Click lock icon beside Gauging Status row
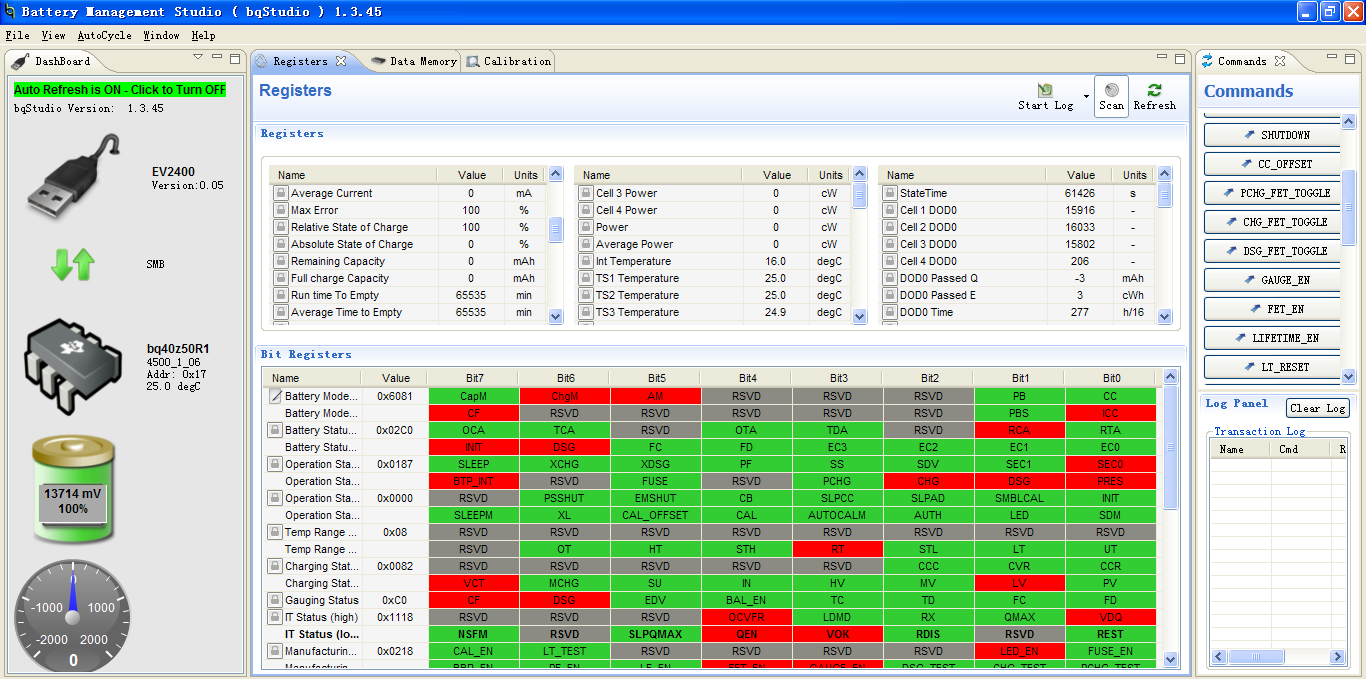 (x=275, y=600)
